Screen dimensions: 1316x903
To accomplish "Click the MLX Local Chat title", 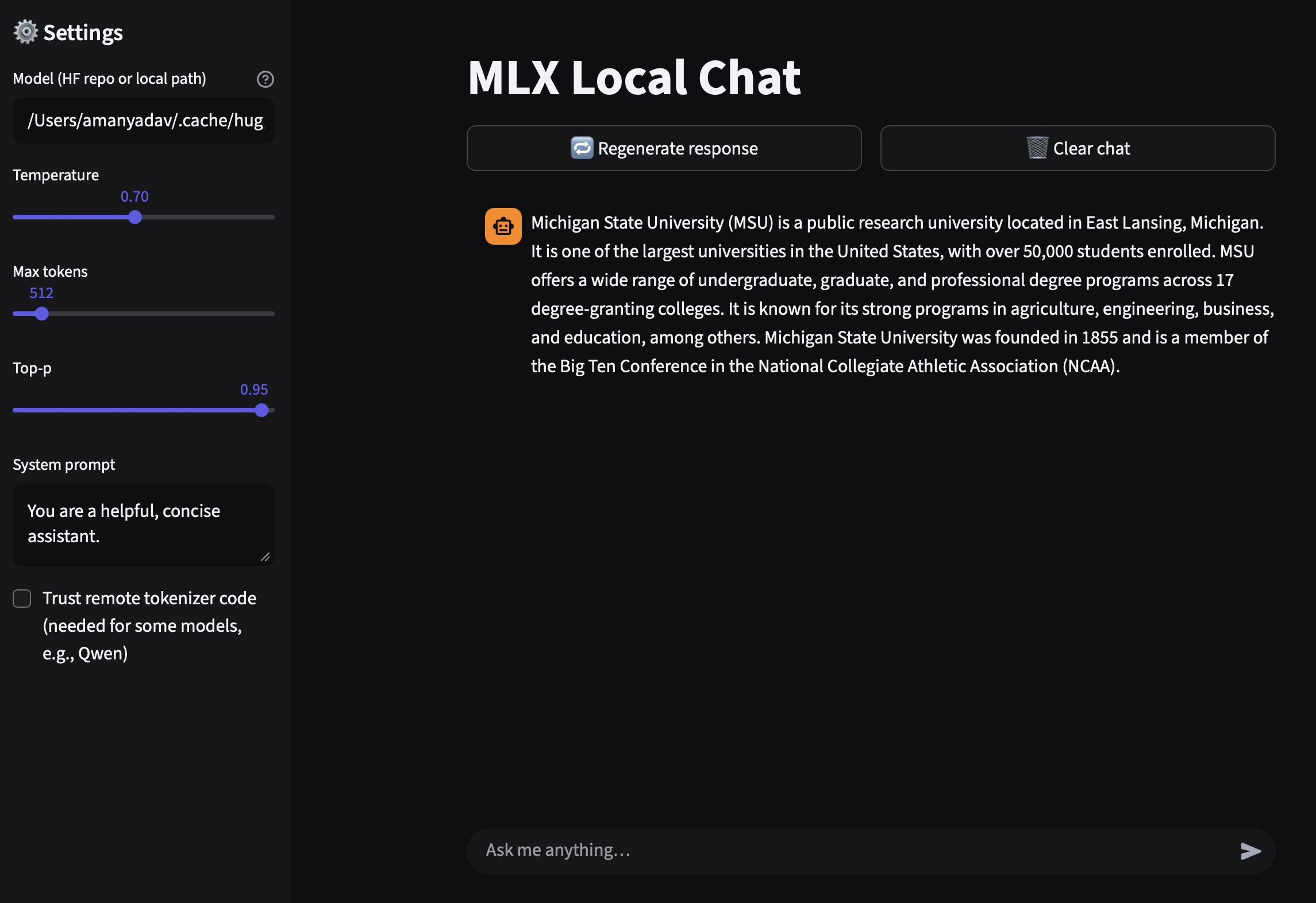I will click(634, 78).
